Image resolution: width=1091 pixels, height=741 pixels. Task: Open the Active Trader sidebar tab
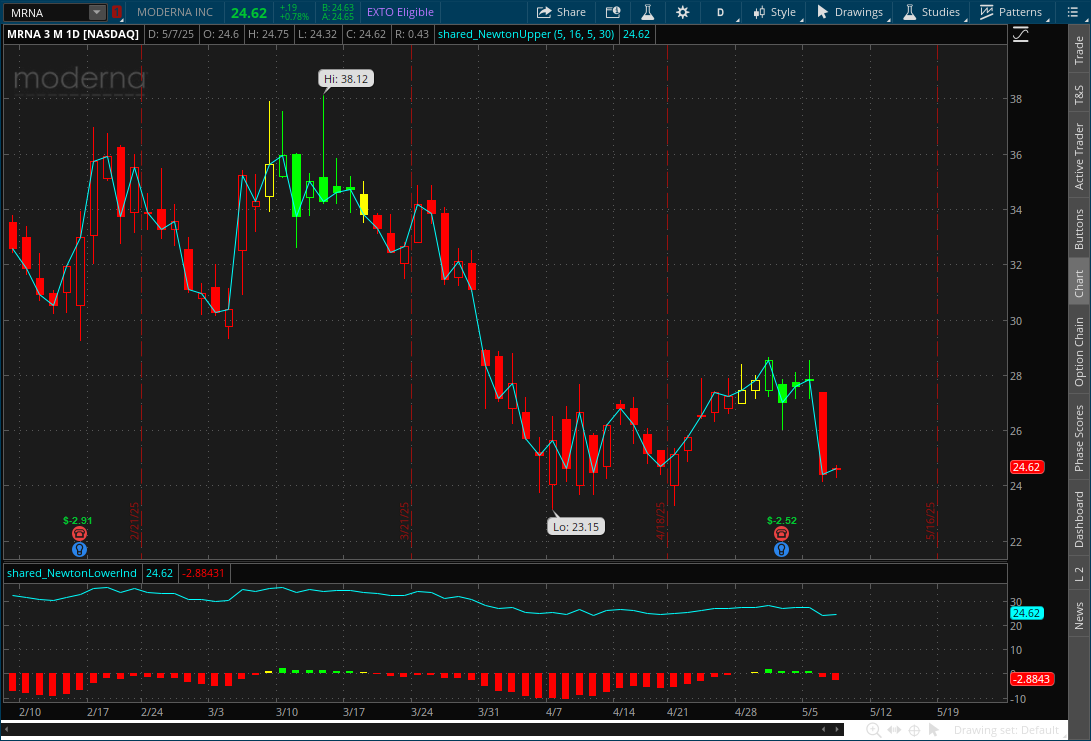point(1079,157)
